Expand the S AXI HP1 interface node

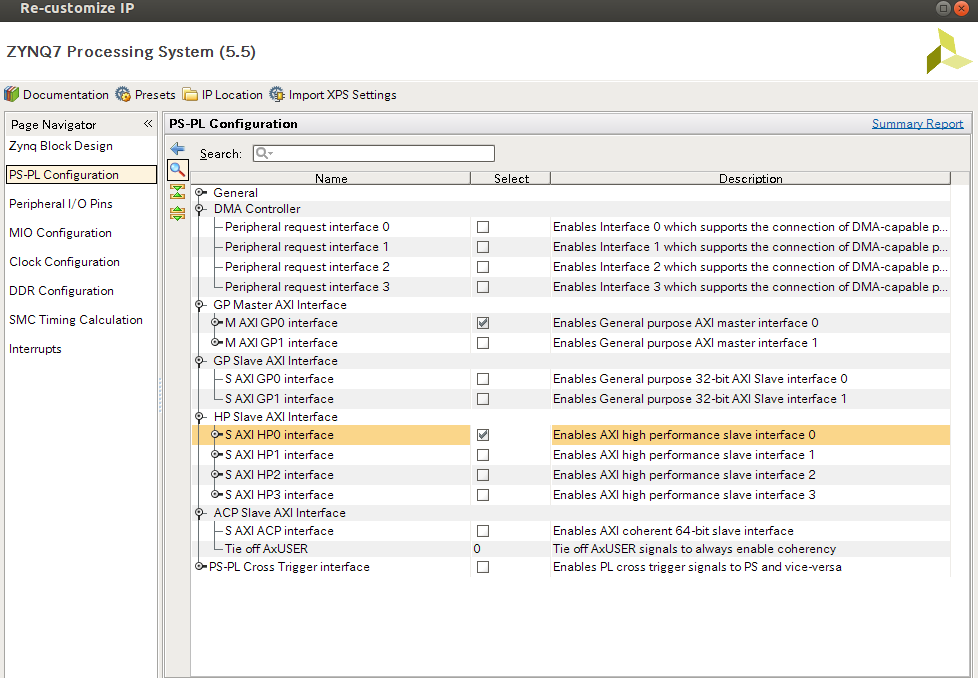[216, 455]
